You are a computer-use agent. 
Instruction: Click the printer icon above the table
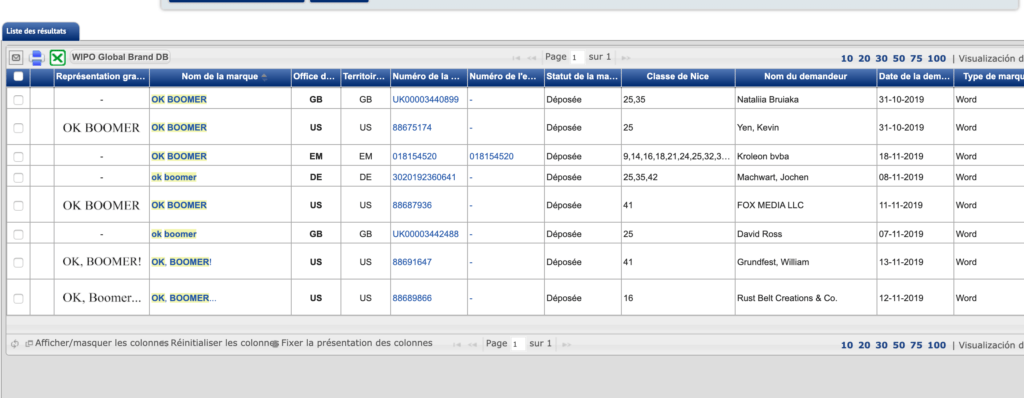pyautogui.click(x=37, y=58)
